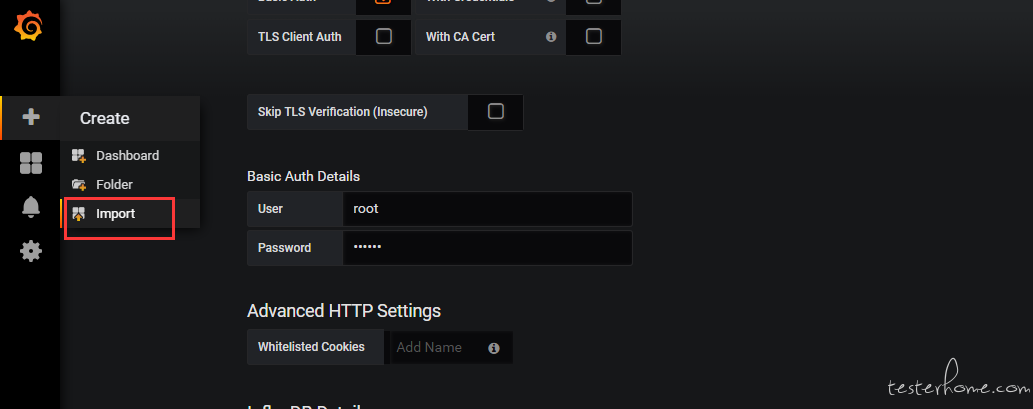
Task: Click info icon in Whitelisted Cookies field
Action: pyautogui.click(x=494, y=348)
